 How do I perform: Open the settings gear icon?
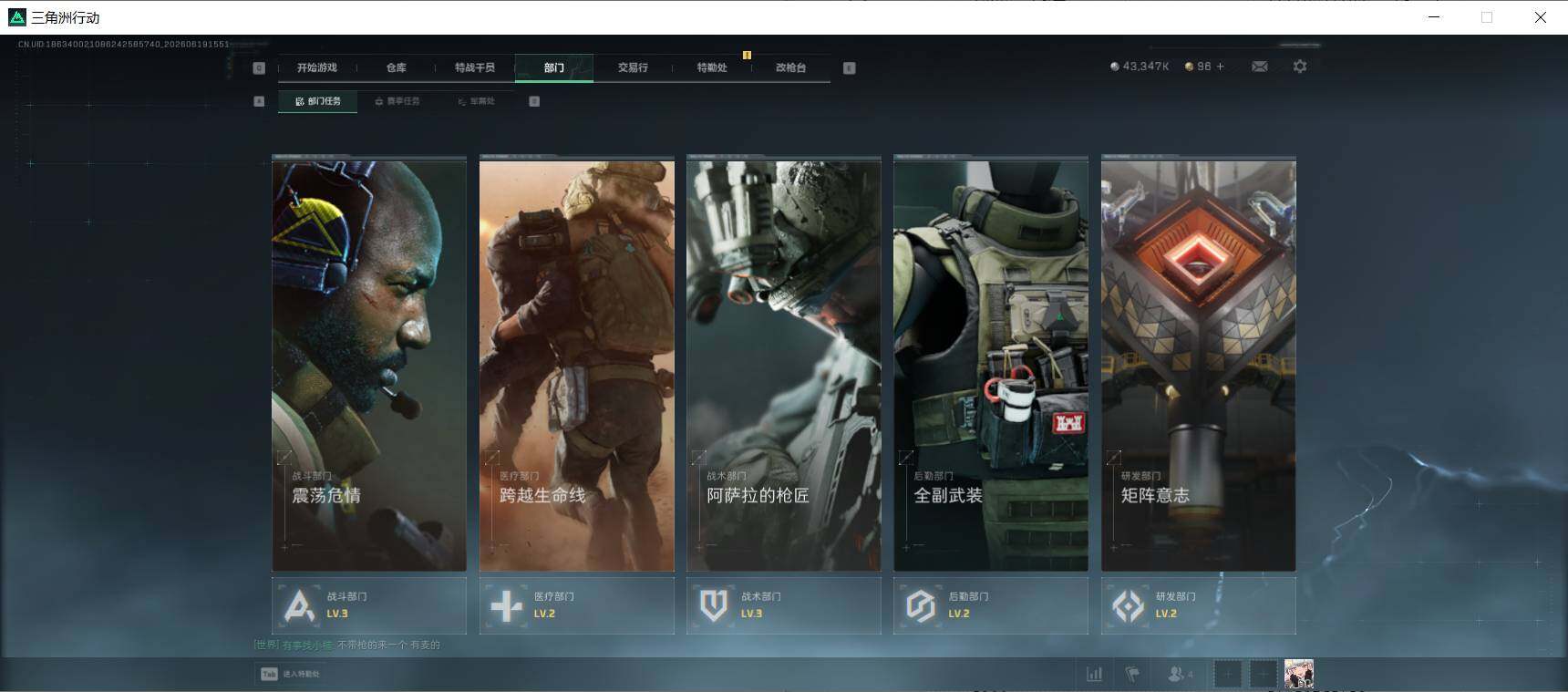point(1300,67)
